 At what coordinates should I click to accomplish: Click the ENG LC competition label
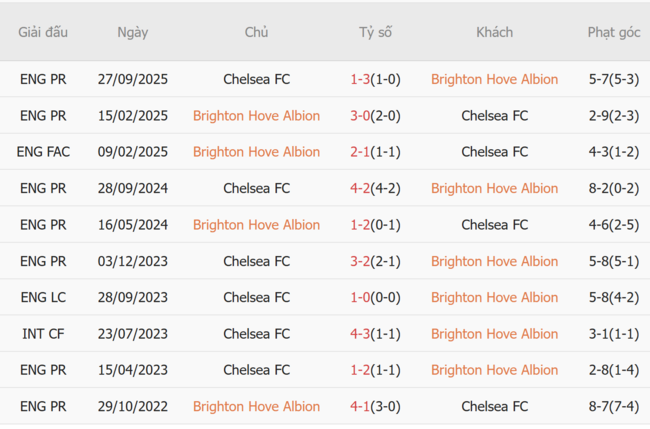[x=43, y=297]
